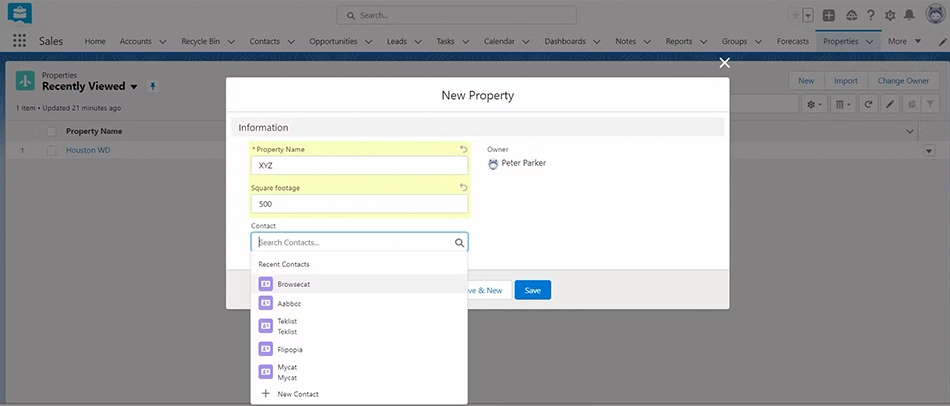Open the display-as table dropdown

(844, 104)
